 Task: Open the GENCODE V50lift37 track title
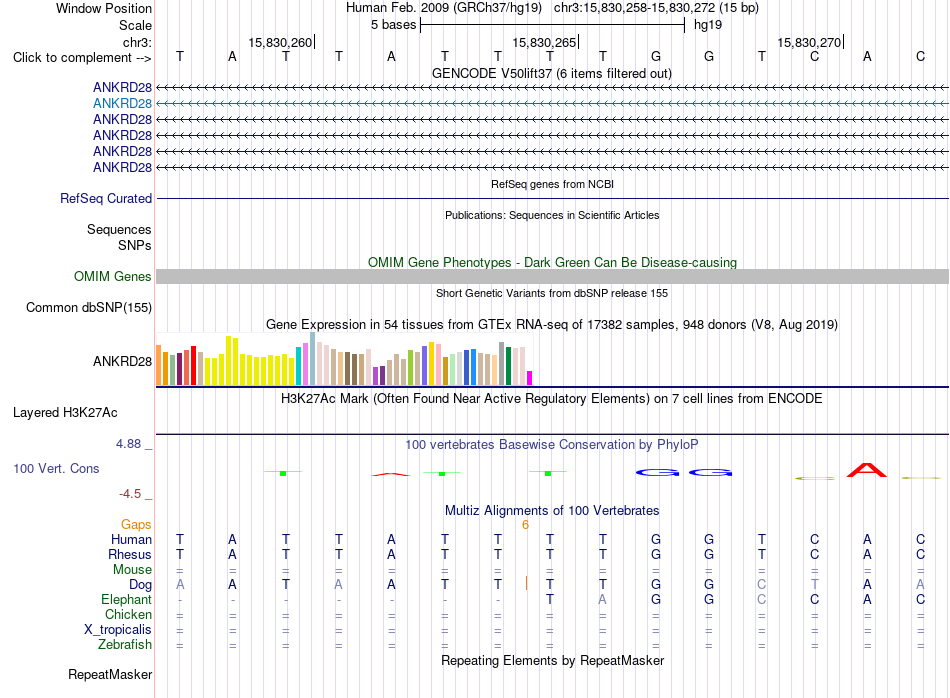point(551,73)
